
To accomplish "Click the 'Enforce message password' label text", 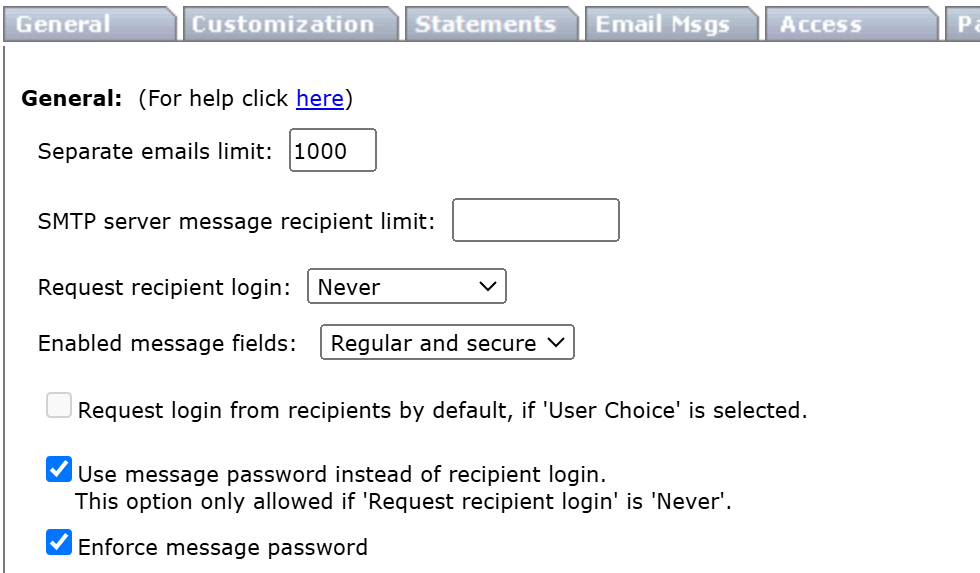I will pos(223,547).
